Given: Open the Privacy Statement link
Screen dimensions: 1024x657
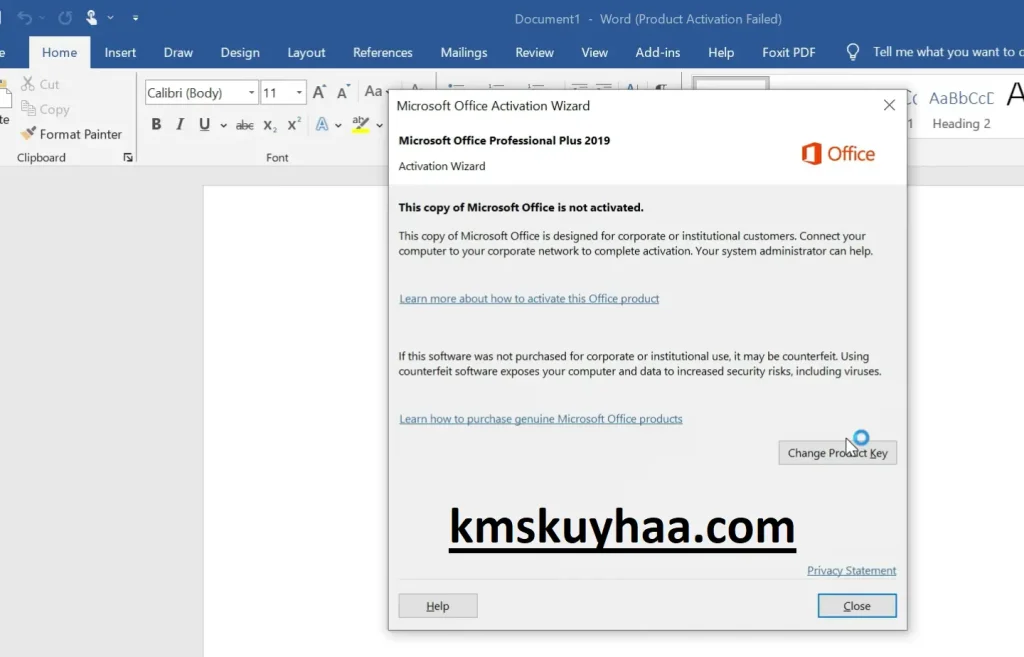Looking at the screenshot, I should click(851, 570).
